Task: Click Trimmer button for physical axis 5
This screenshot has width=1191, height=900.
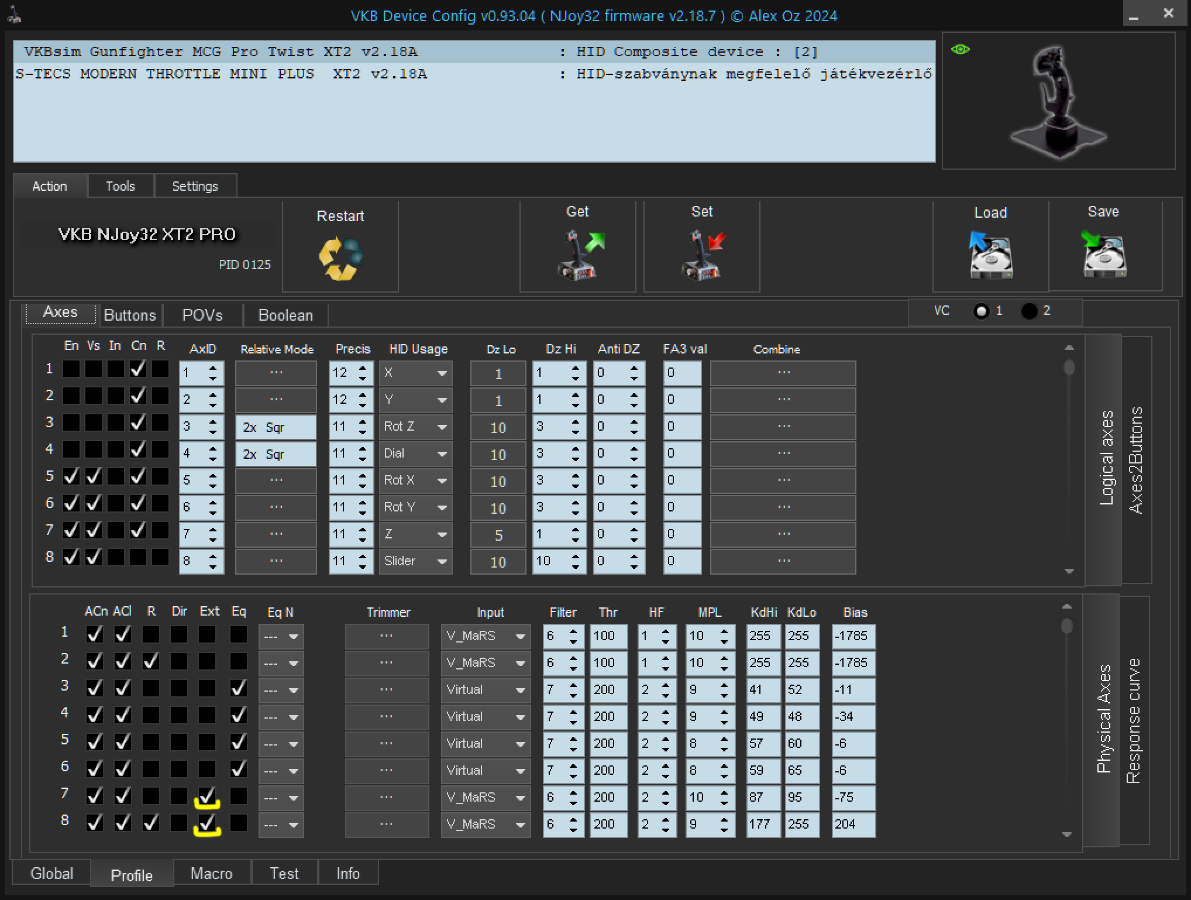Action: (x=387, y=744)
